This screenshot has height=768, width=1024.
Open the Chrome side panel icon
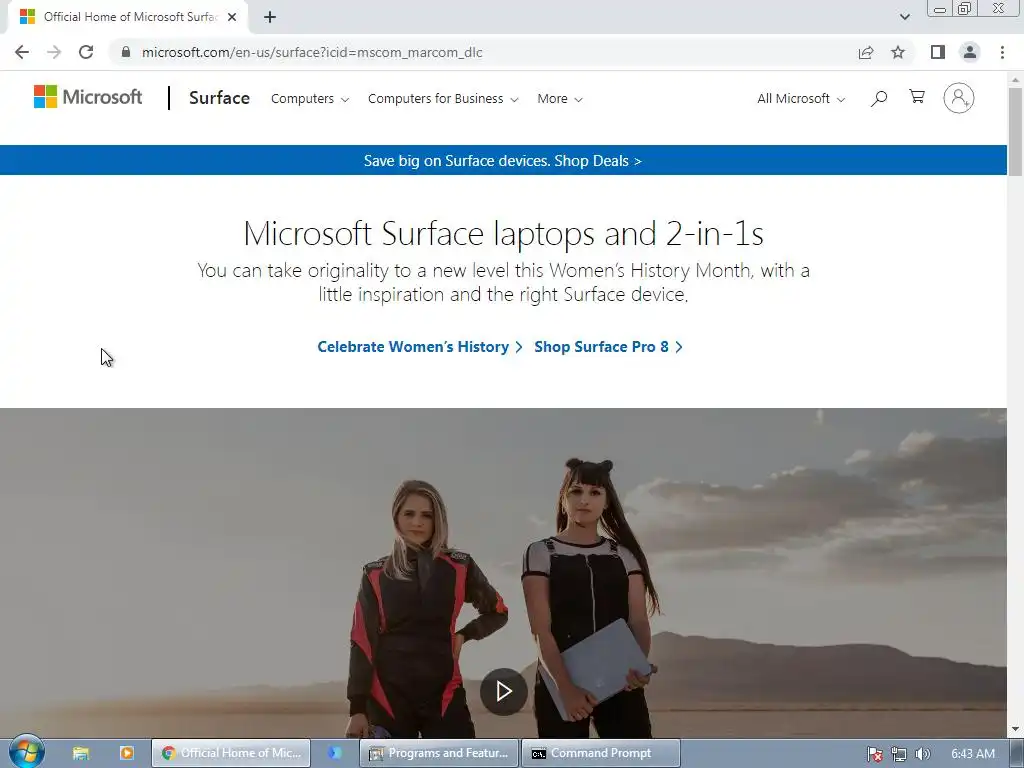[938, 52]
